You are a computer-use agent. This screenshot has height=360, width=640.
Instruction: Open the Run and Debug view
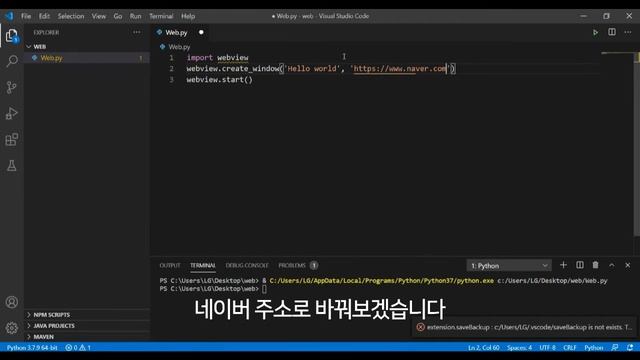pyautogui.click(x=12, y=113)
